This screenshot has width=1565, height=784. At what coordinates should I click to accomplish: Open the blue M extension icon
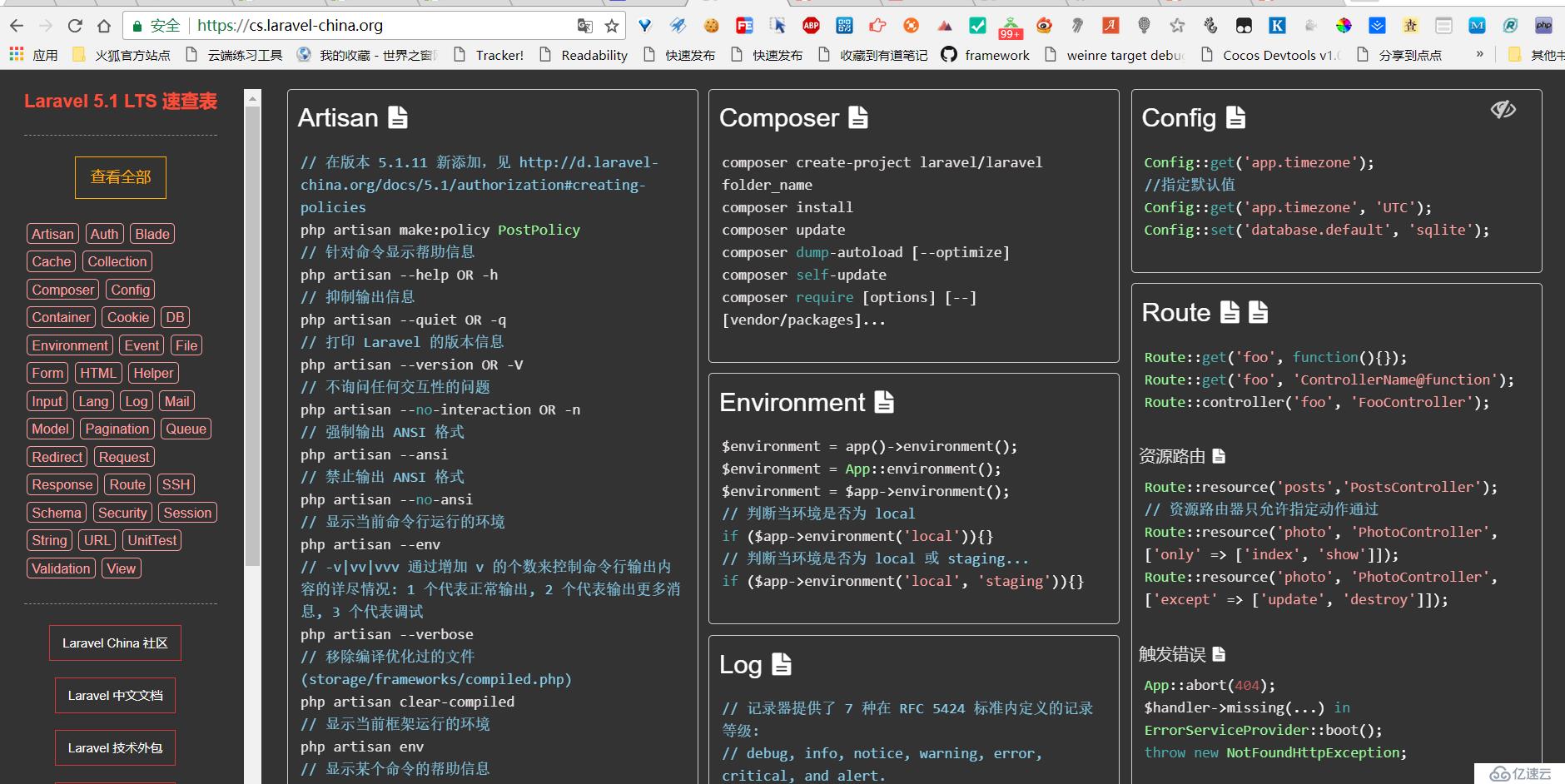pos(1477,26)
